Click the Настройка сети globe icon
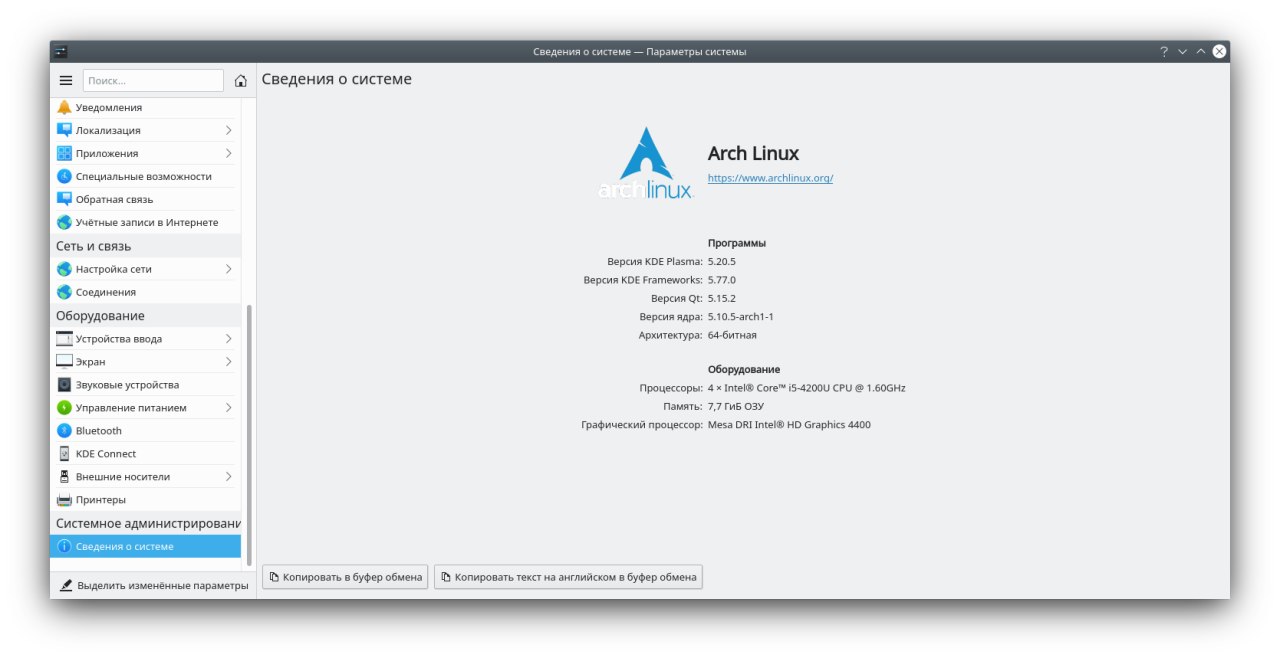 pos(64,269)
